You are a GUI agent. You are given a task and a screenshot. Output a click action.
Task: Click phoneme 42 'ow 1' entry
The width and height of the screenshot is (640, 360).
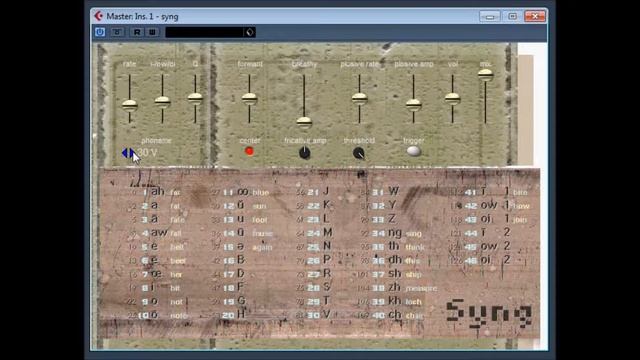497,205
